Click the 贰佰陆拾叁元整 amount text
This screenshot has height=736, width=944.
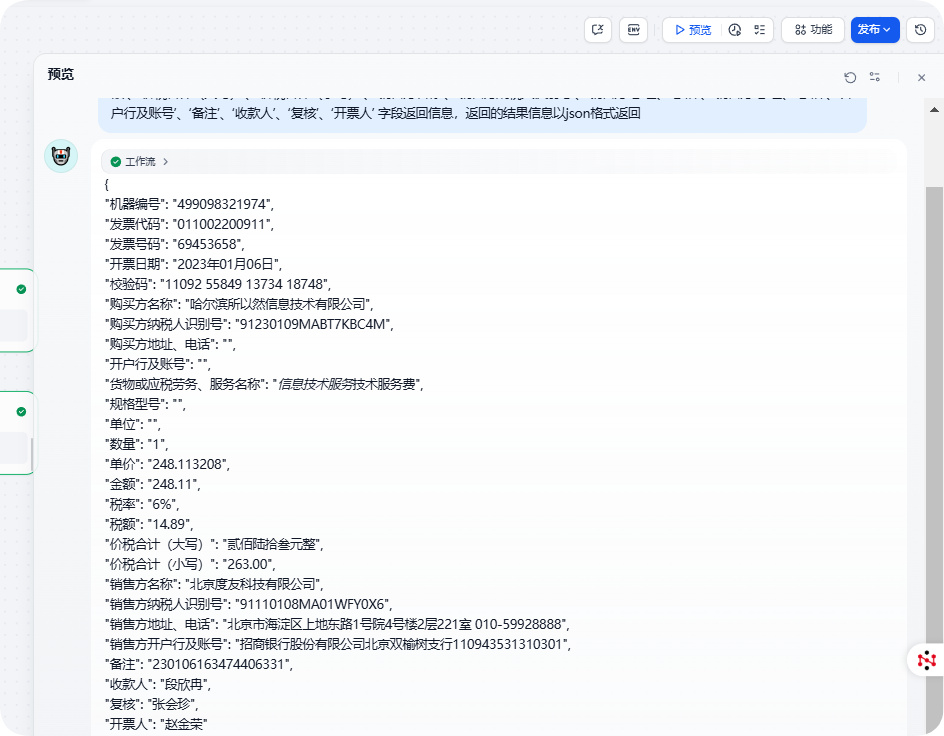[x=272, y=544]
